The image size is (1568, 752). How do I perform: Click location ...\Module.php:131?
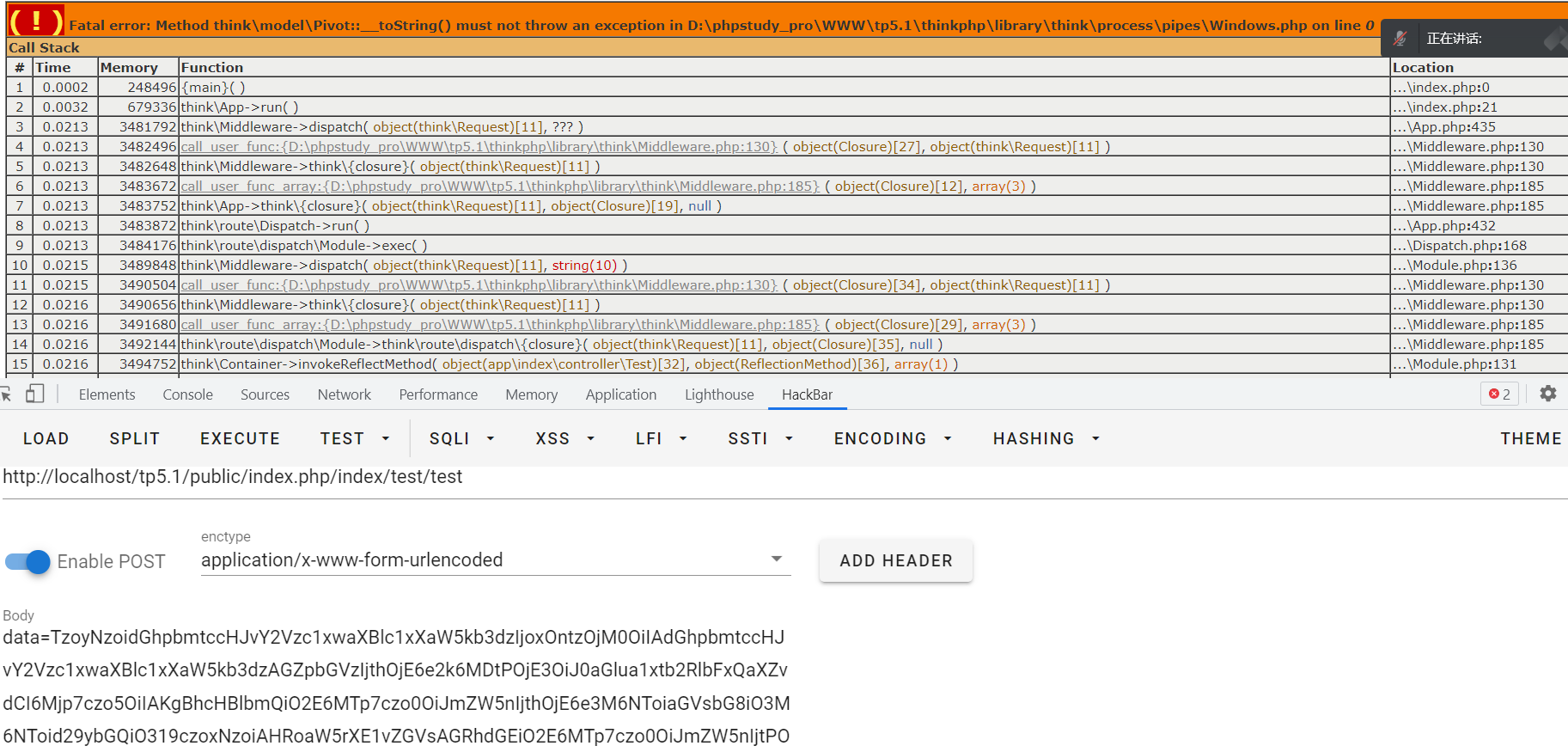(1455, 364)
